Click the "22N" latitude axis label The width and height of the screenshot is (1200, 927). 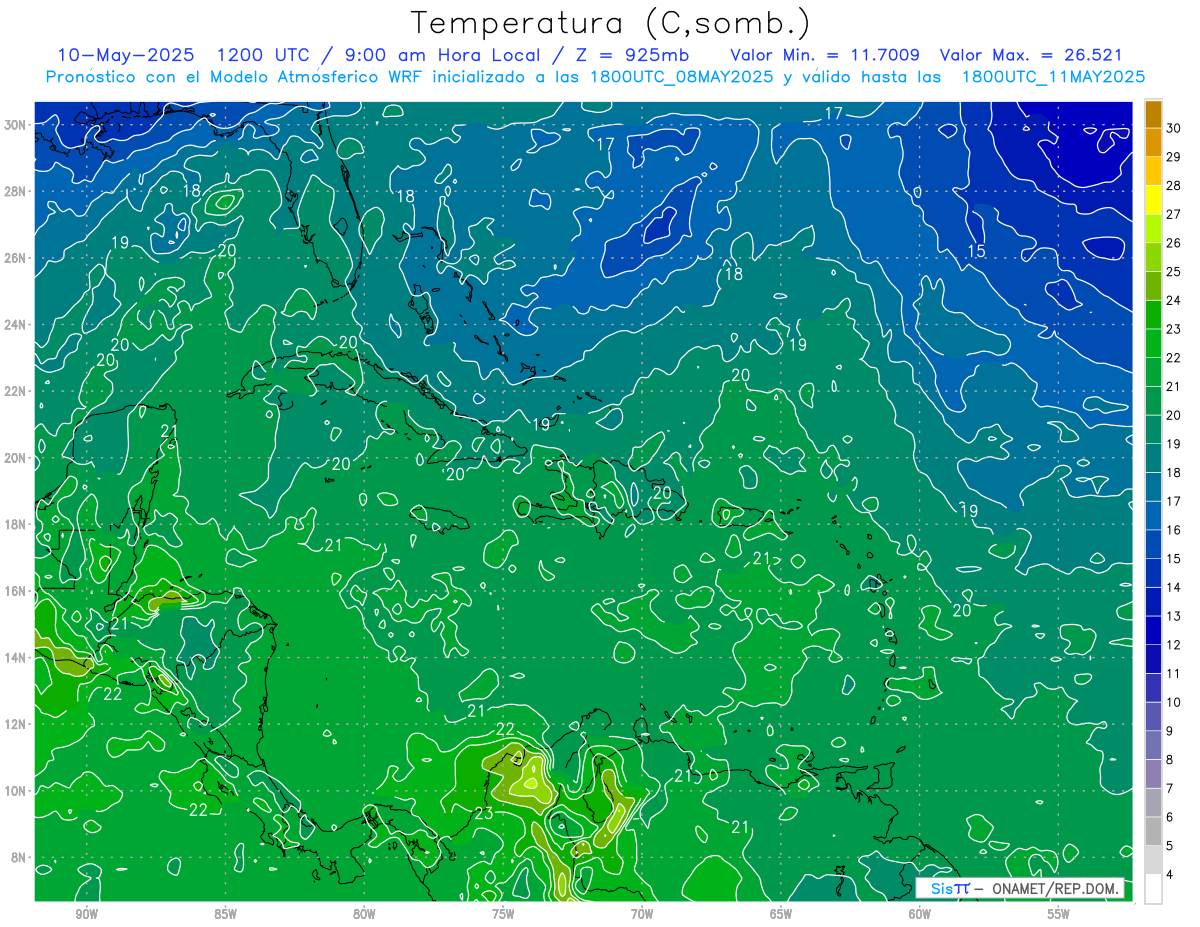click(16, 391)
